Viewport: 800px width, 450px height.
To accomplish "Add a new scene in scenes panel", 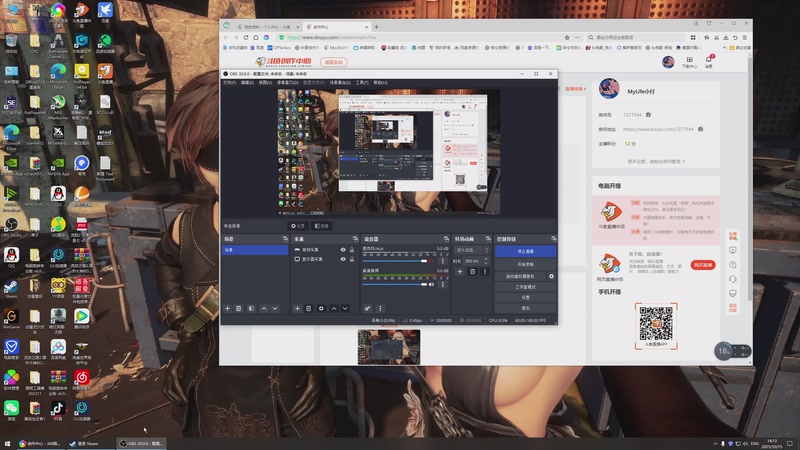I will coord(228,308).
